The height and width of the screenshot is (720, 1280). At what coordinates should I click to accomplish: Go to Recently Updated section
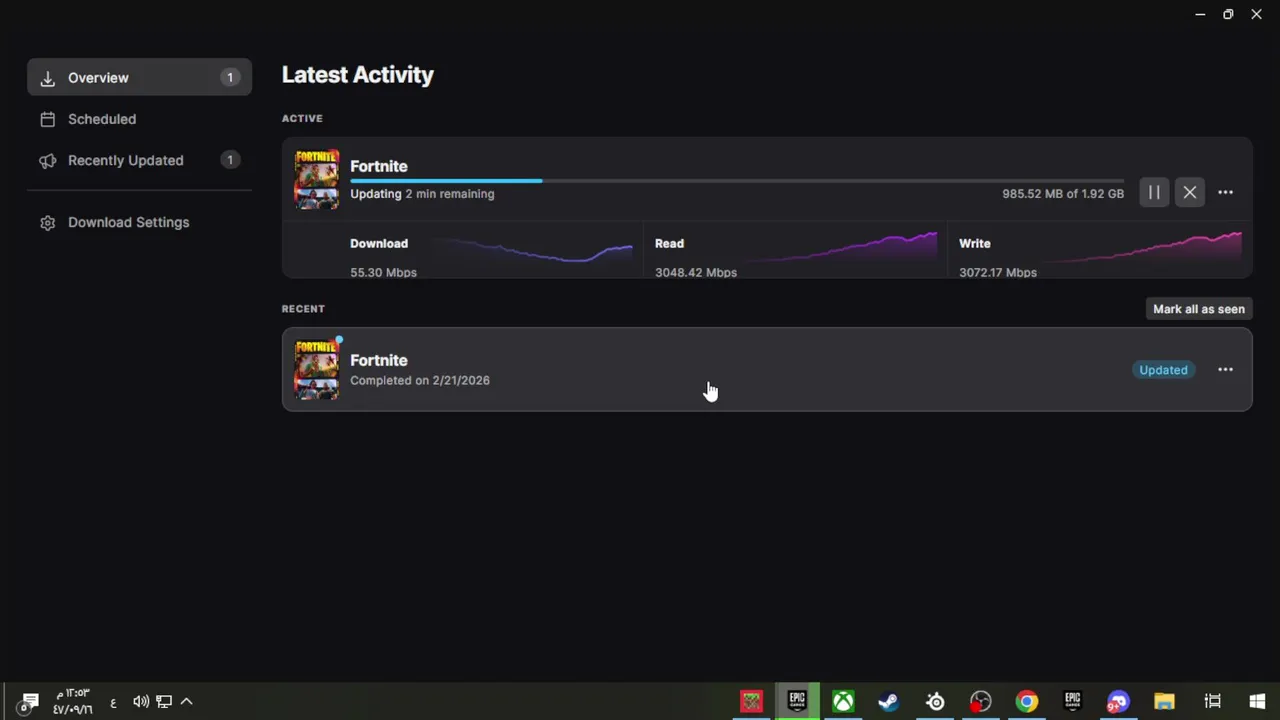click(x=139, y=160)
